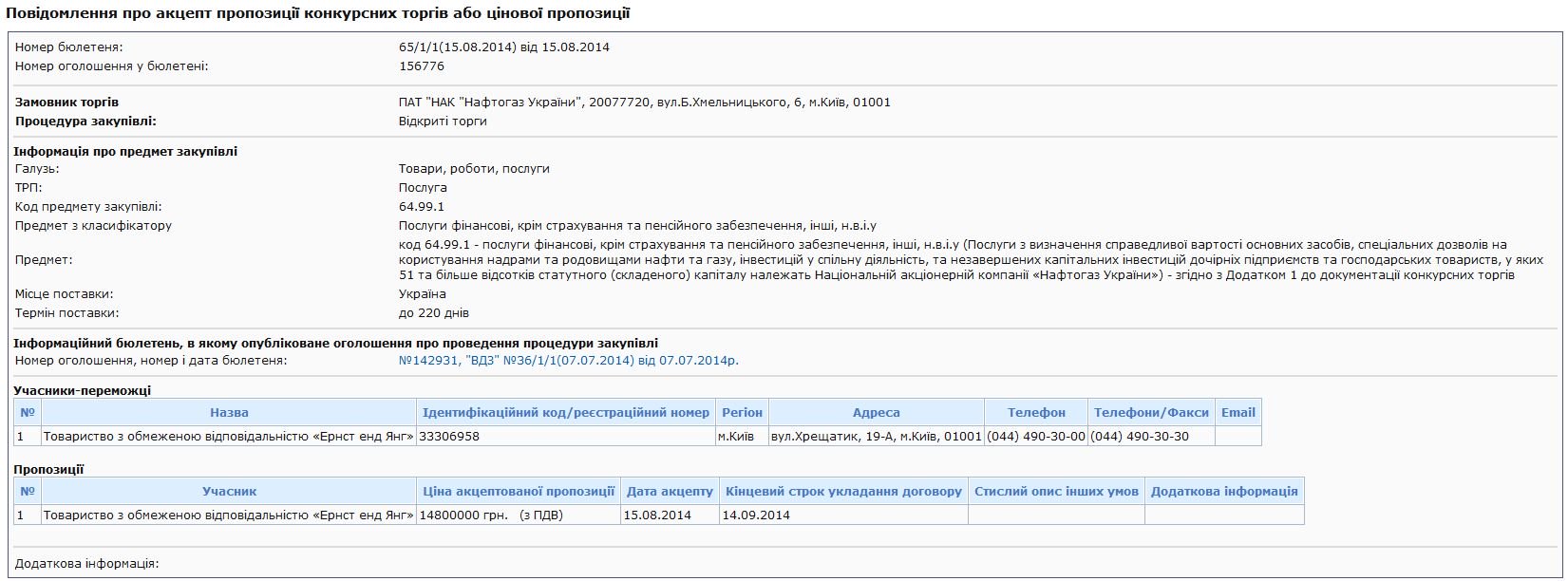
Task: Click delivery place 'Україна'
Action: pos(423,294)
